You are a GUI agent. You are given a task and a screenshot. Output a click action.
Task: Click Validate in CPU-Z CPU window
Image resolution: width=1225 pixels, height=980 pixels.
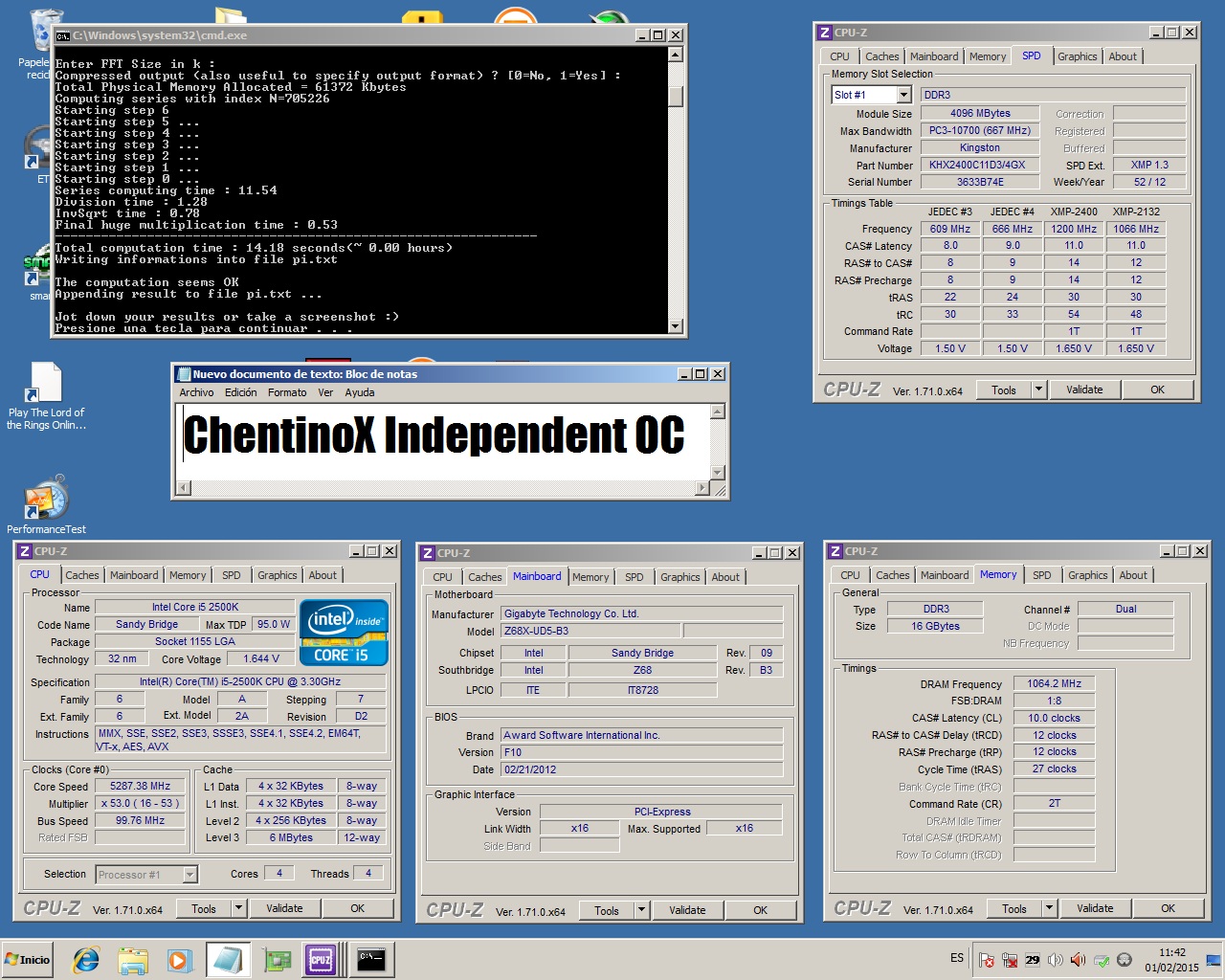284,908
